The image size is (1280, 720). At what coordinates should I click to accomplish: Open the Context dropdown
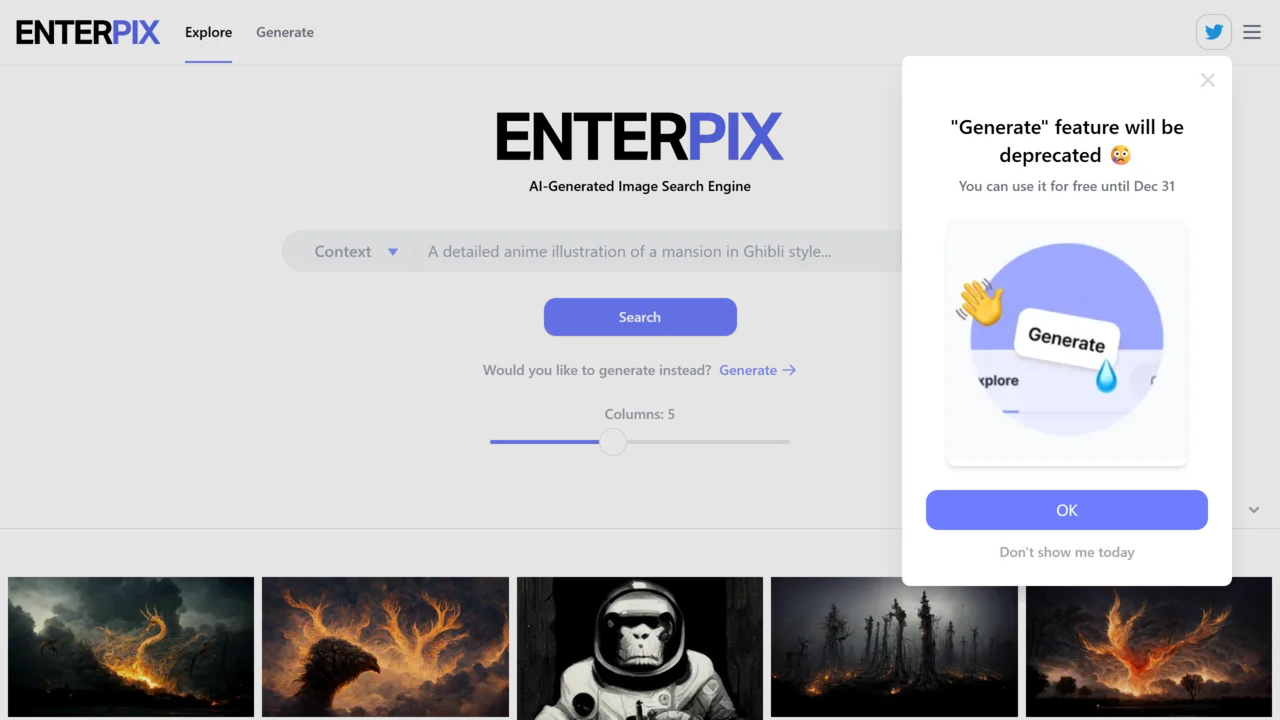(356, 252)
